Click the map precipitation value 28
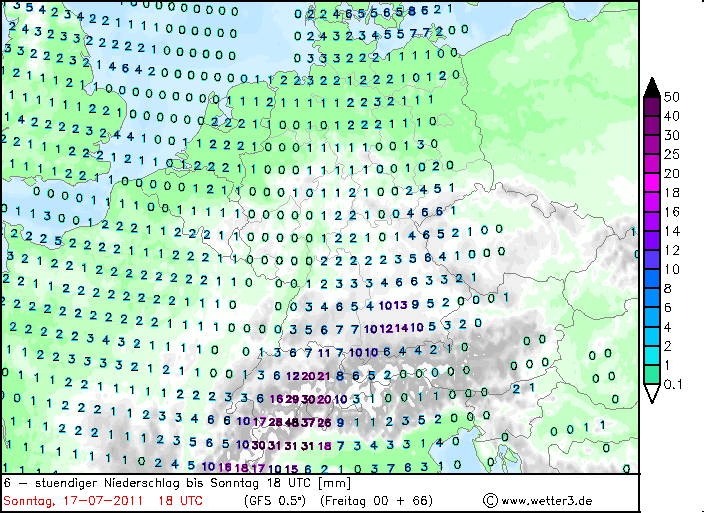 pos(276,422)
